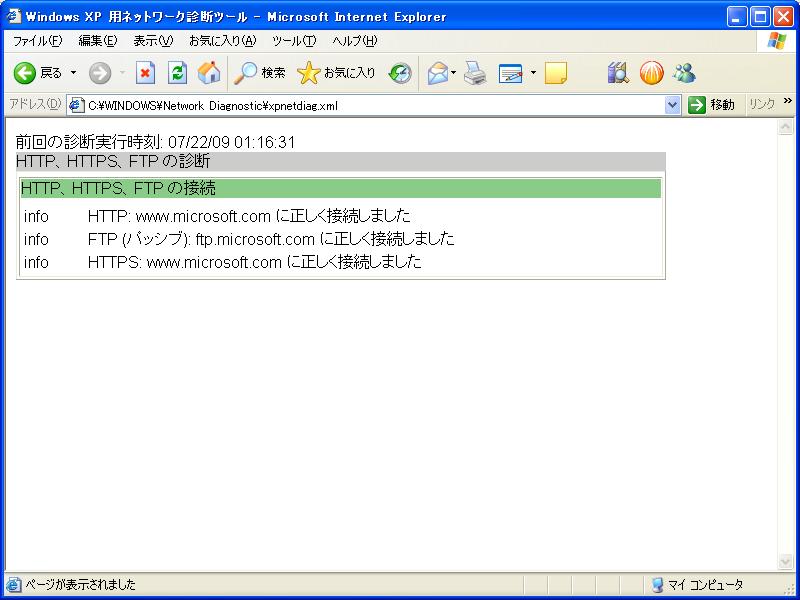800x600 pixels.
Task: Expand the address bar dropdown arrow
Action: pyautogui.click(x=672, y=106)
